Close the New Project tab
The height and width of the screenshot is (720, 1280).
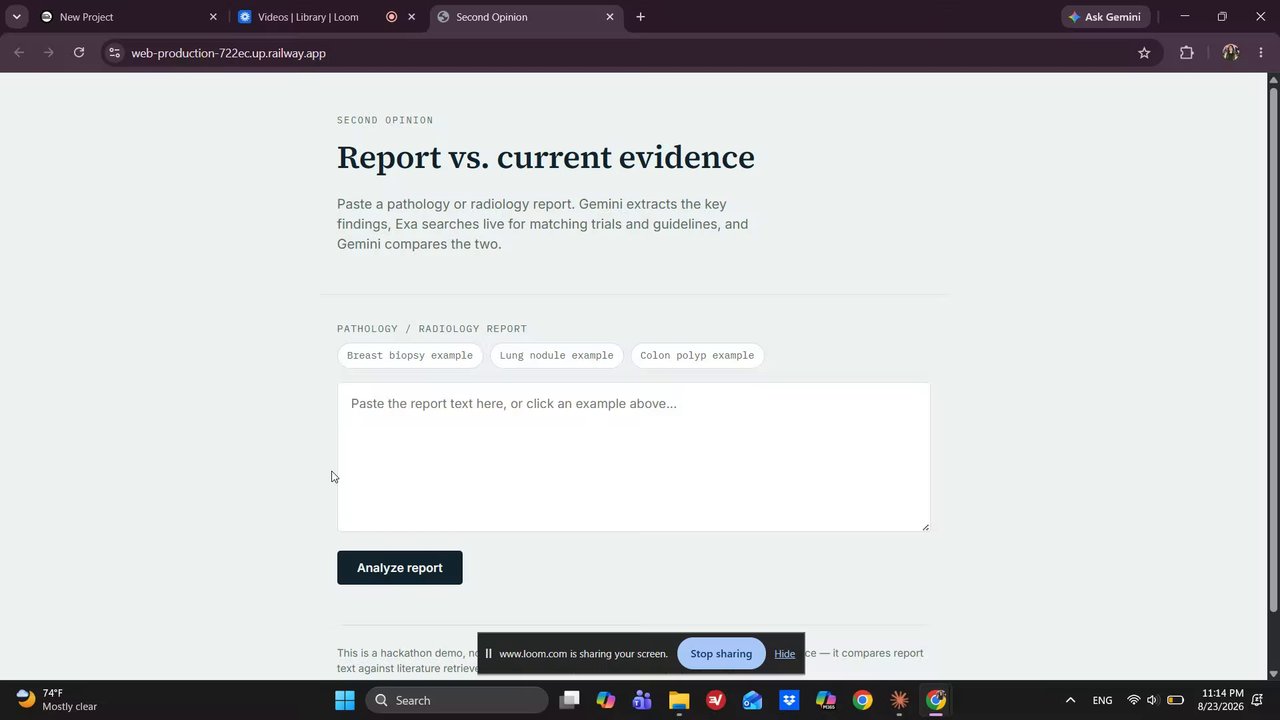point(213,17)
